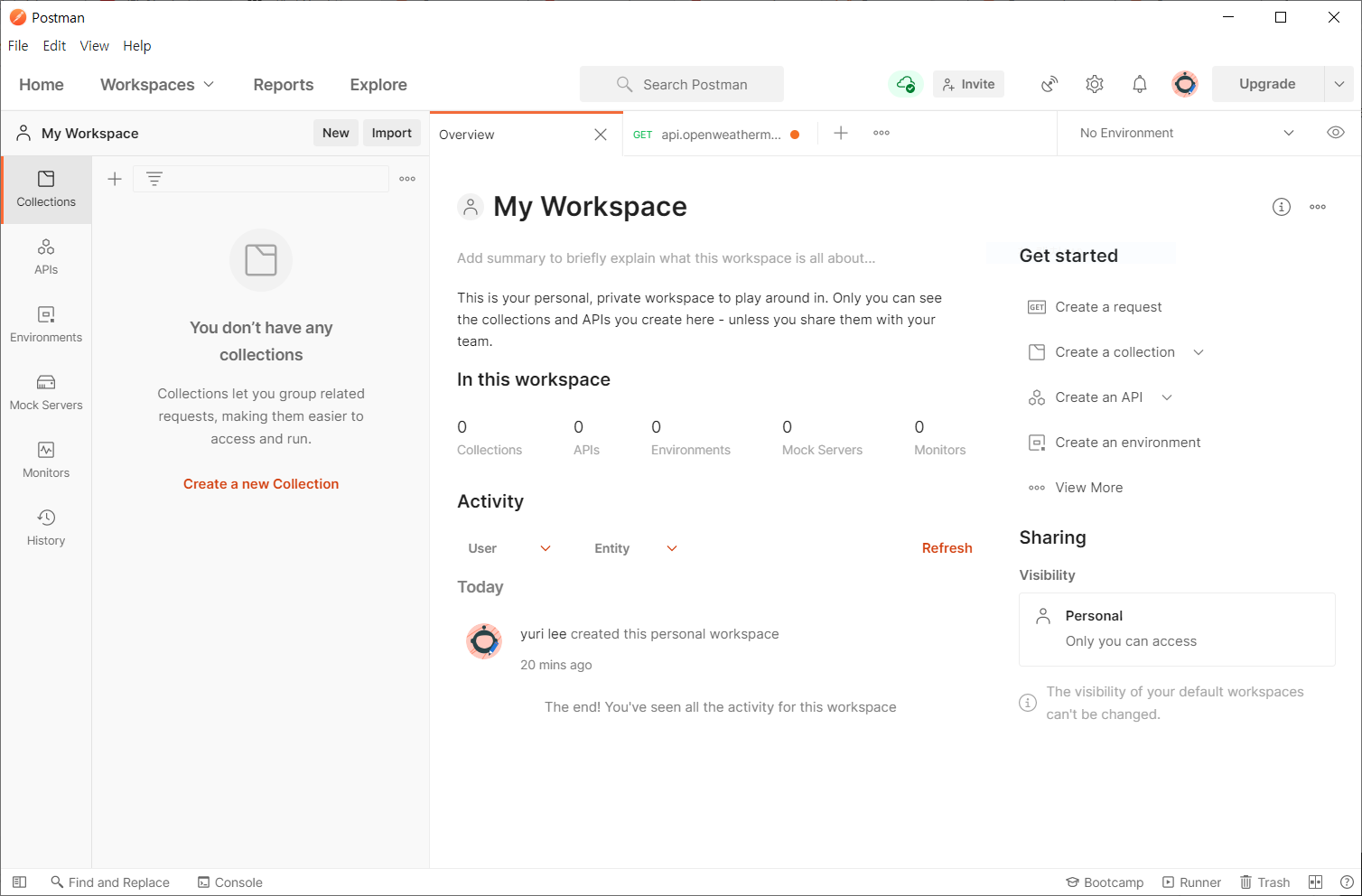Go to Reports
The image size is (1362, 896).
[284, 85]
